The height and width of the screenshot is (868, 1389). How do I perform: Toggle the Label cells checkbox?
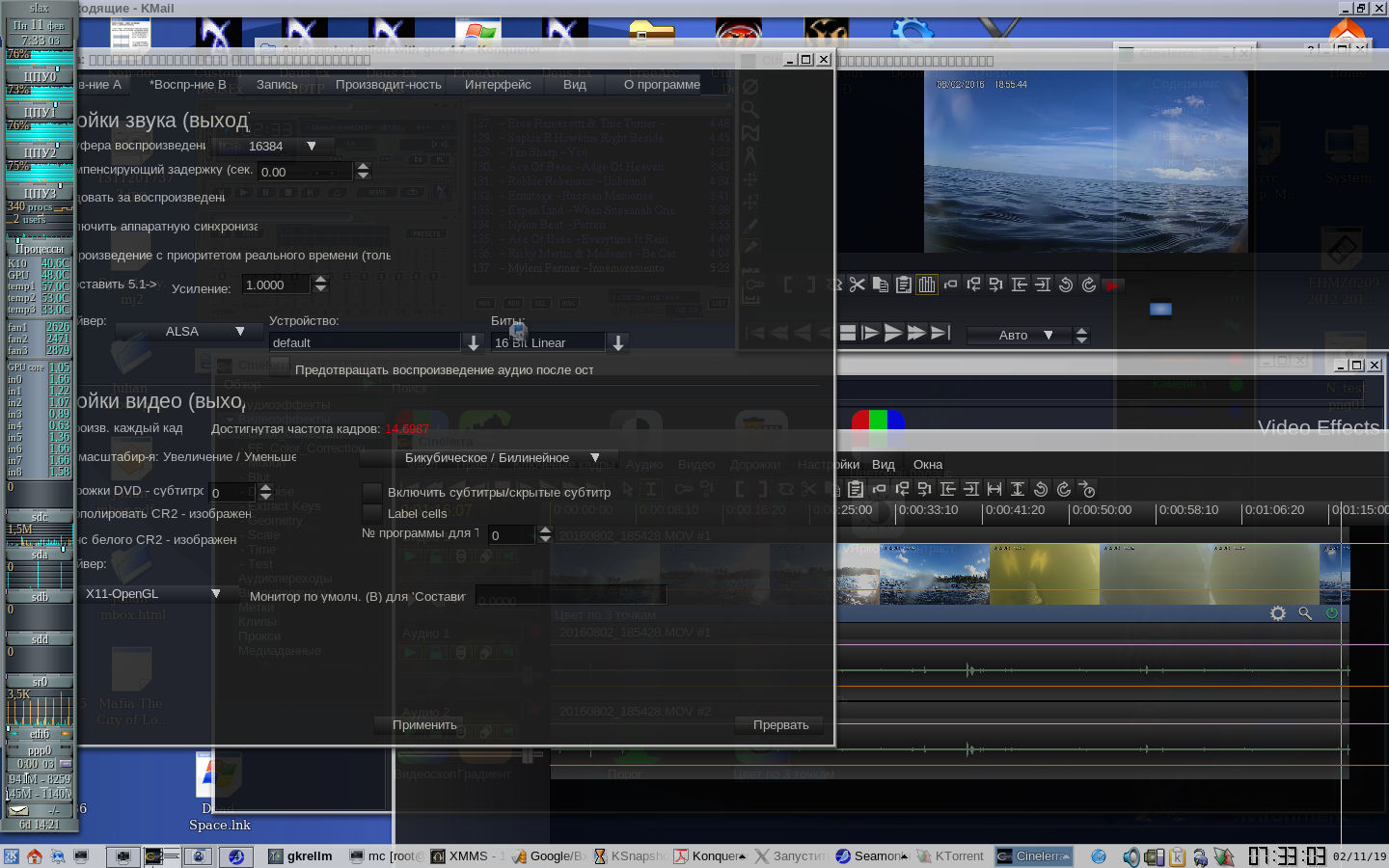(x=372, y=514)
